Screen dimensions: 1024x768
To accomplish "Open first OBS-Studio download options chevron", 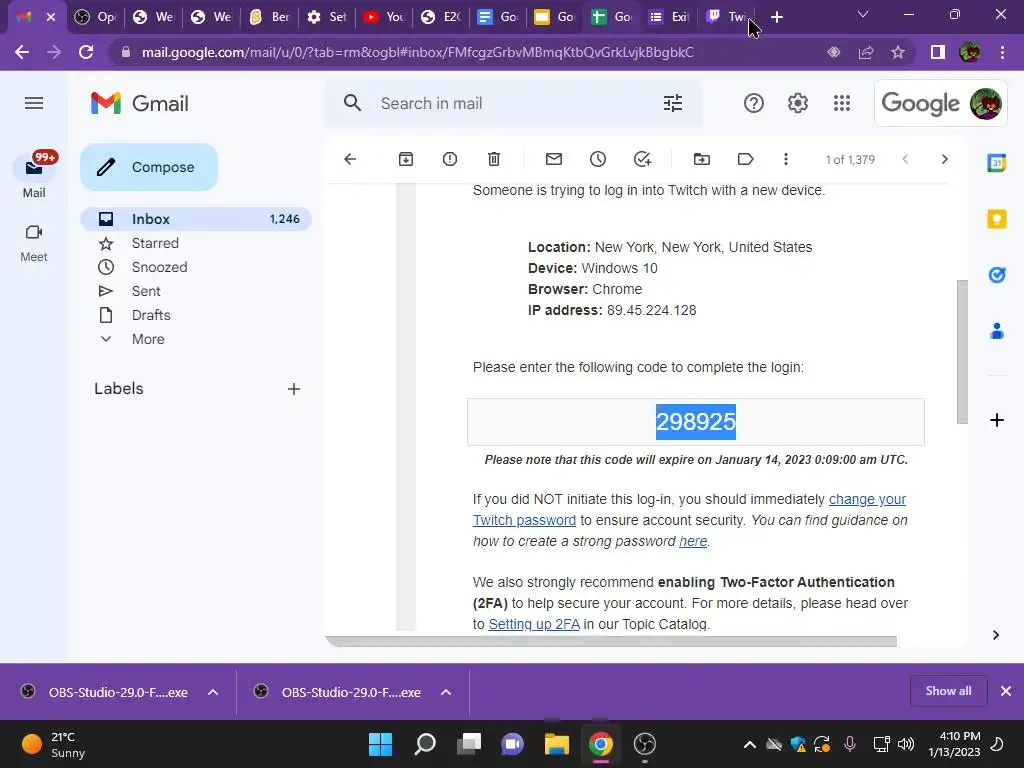I will pos(213,692).
